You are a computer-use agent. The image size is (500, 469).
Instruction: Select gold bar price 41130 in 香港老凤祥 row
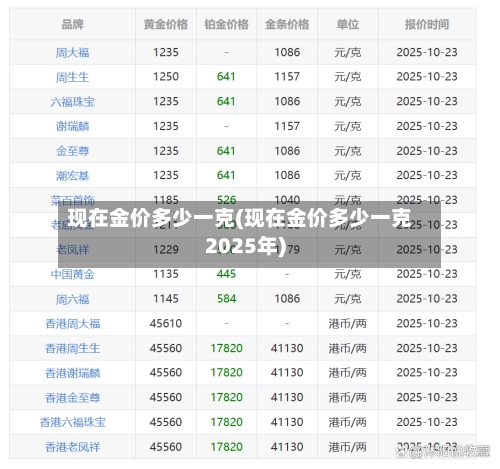287,447
